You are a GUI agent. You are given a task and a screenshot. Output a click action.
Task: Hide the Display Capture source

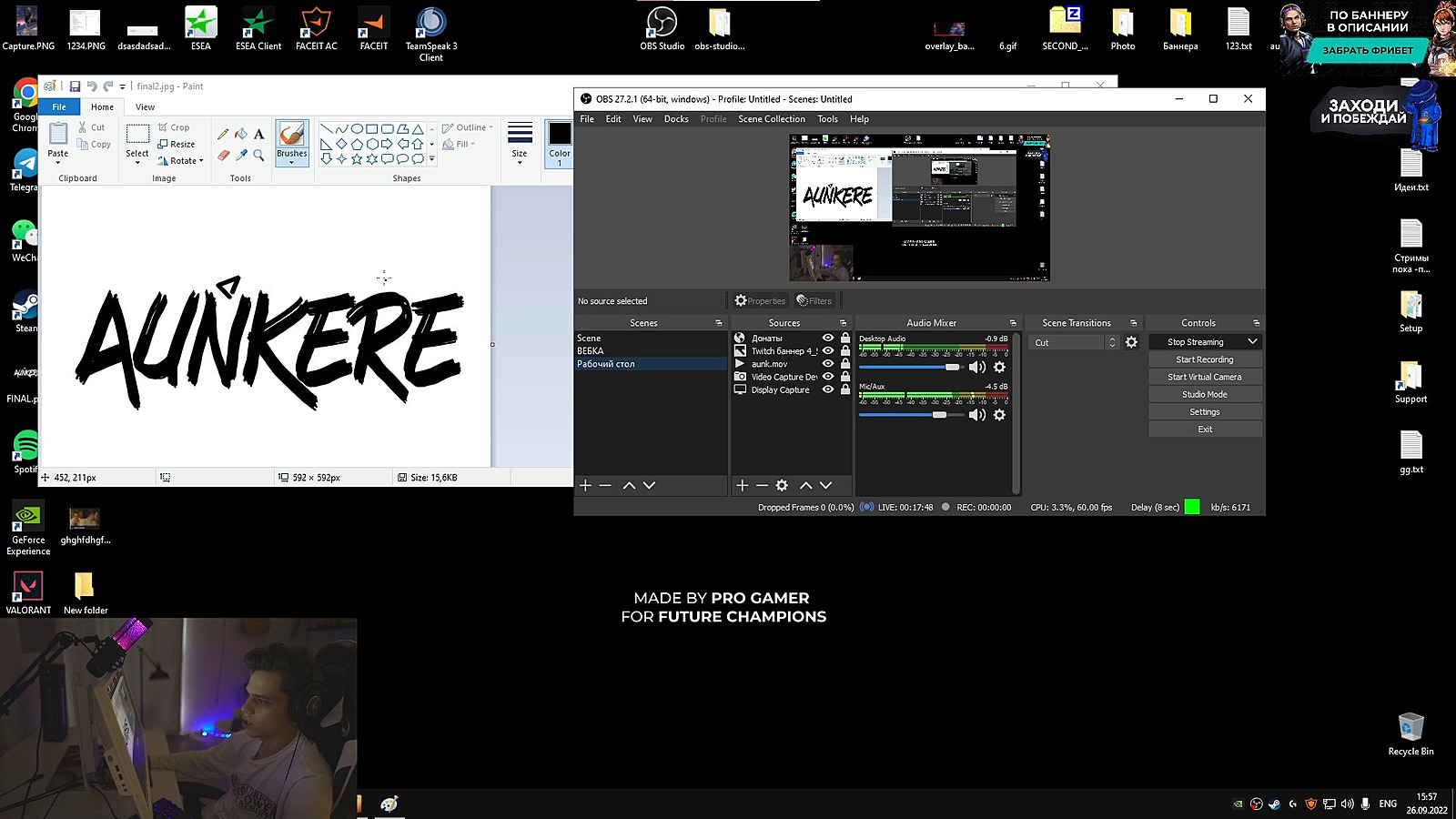[828, 389]
